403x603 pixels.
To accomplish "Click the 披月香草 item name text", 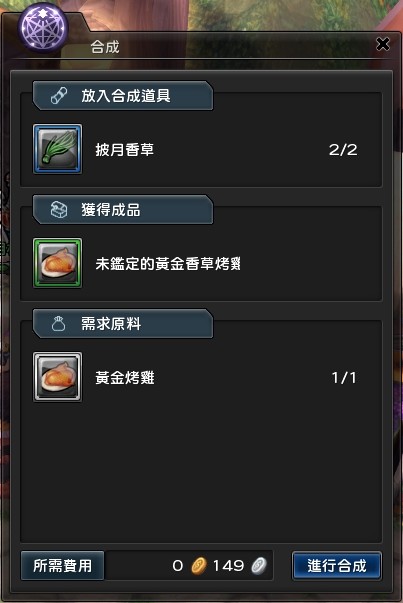I will point(125,150).
